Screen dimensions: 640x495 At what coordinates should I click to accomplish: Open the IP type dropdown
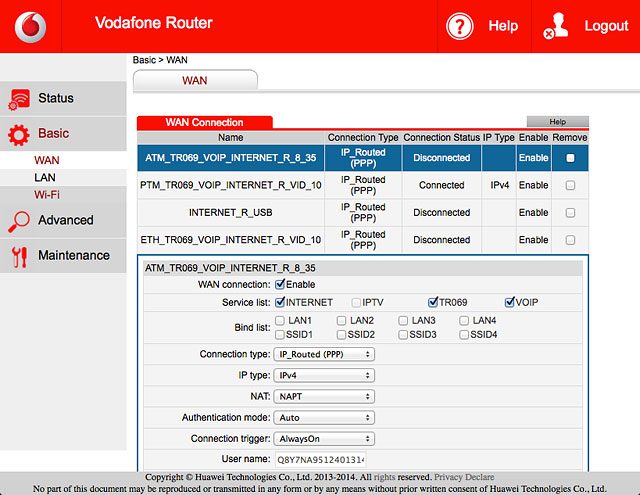pos(324,375)
